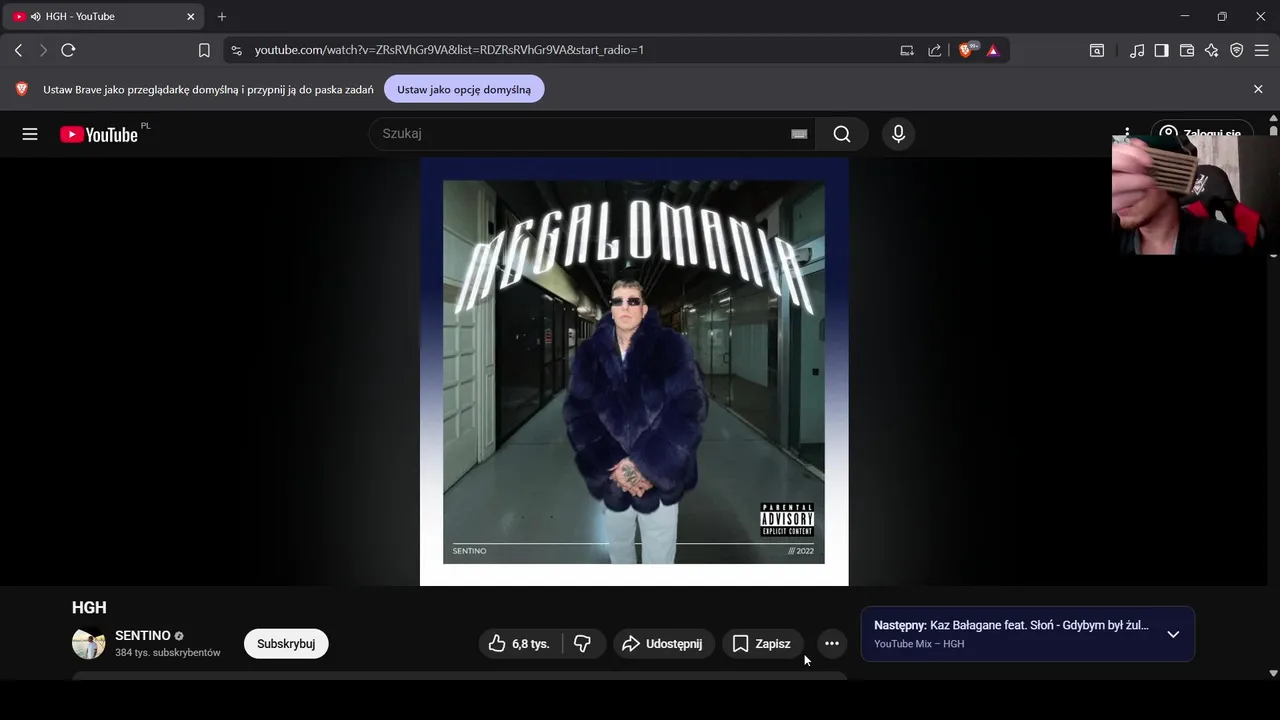Open the tab search icon in toolbar
1280x720 pixels.
1097,50
